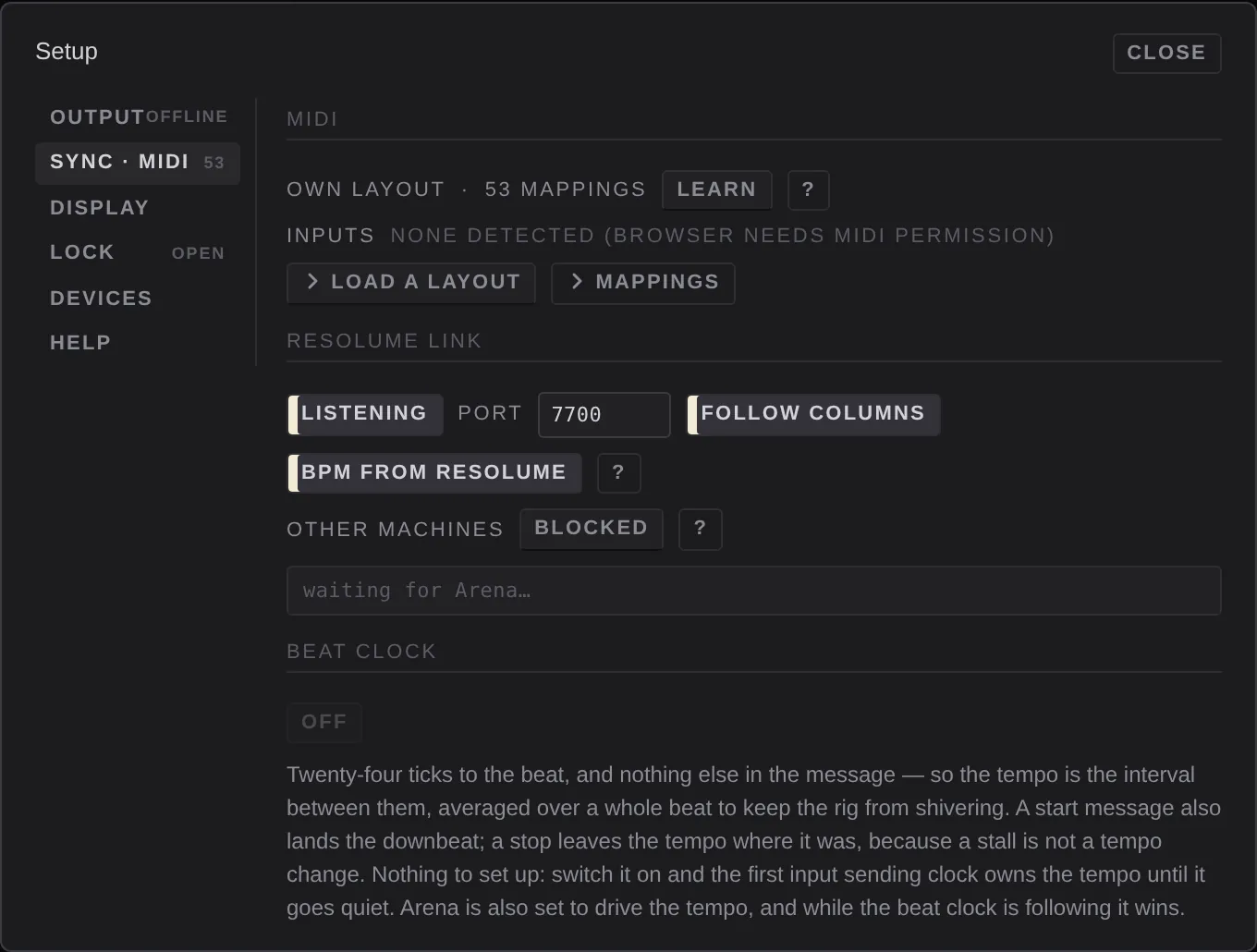The width and height of the screenshot is (1257, 952).
Task: Click the Port field showing 7700
Action: [x=604, y=415]
